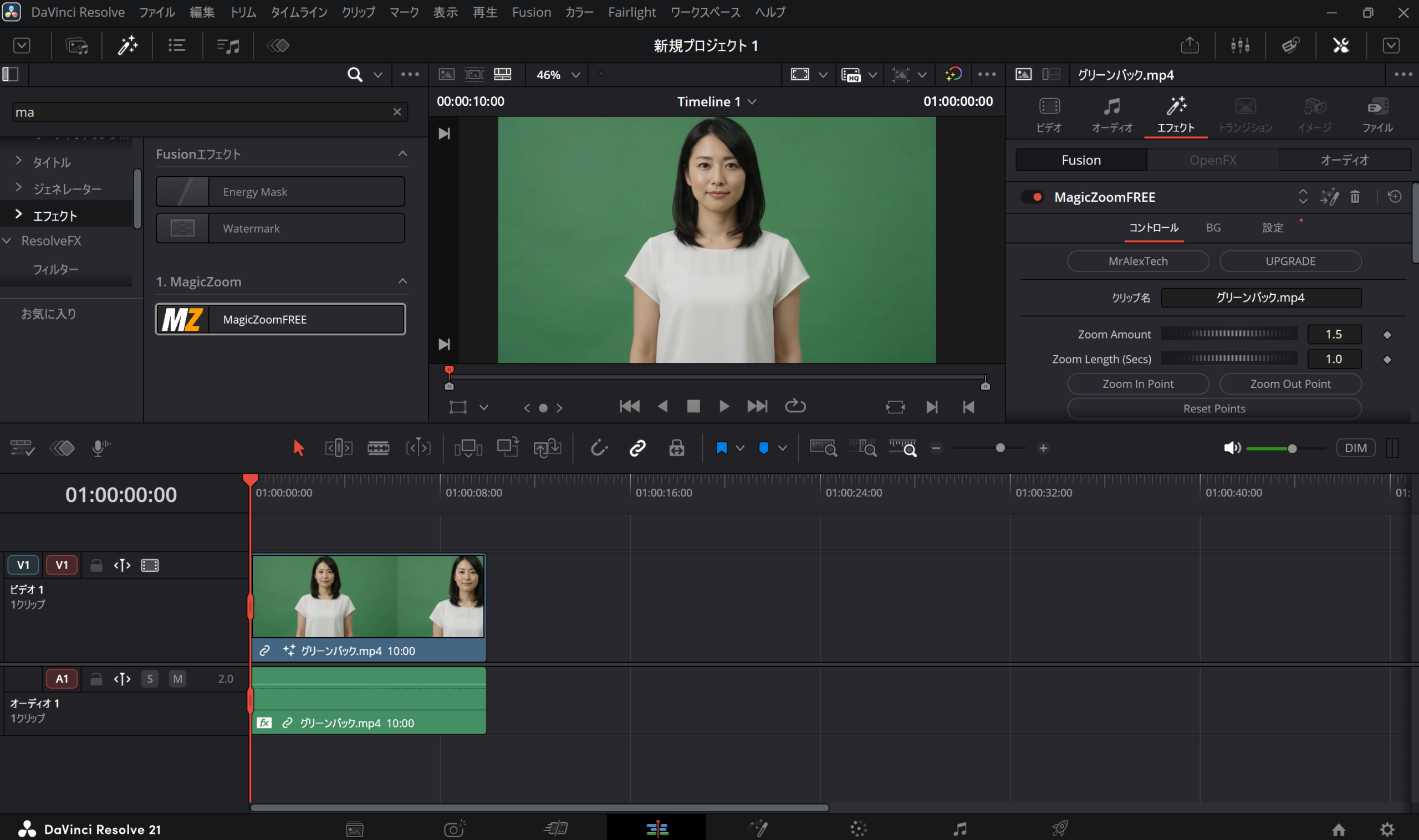
Task: Open the Fairlight menu
Action: (632, 12)
